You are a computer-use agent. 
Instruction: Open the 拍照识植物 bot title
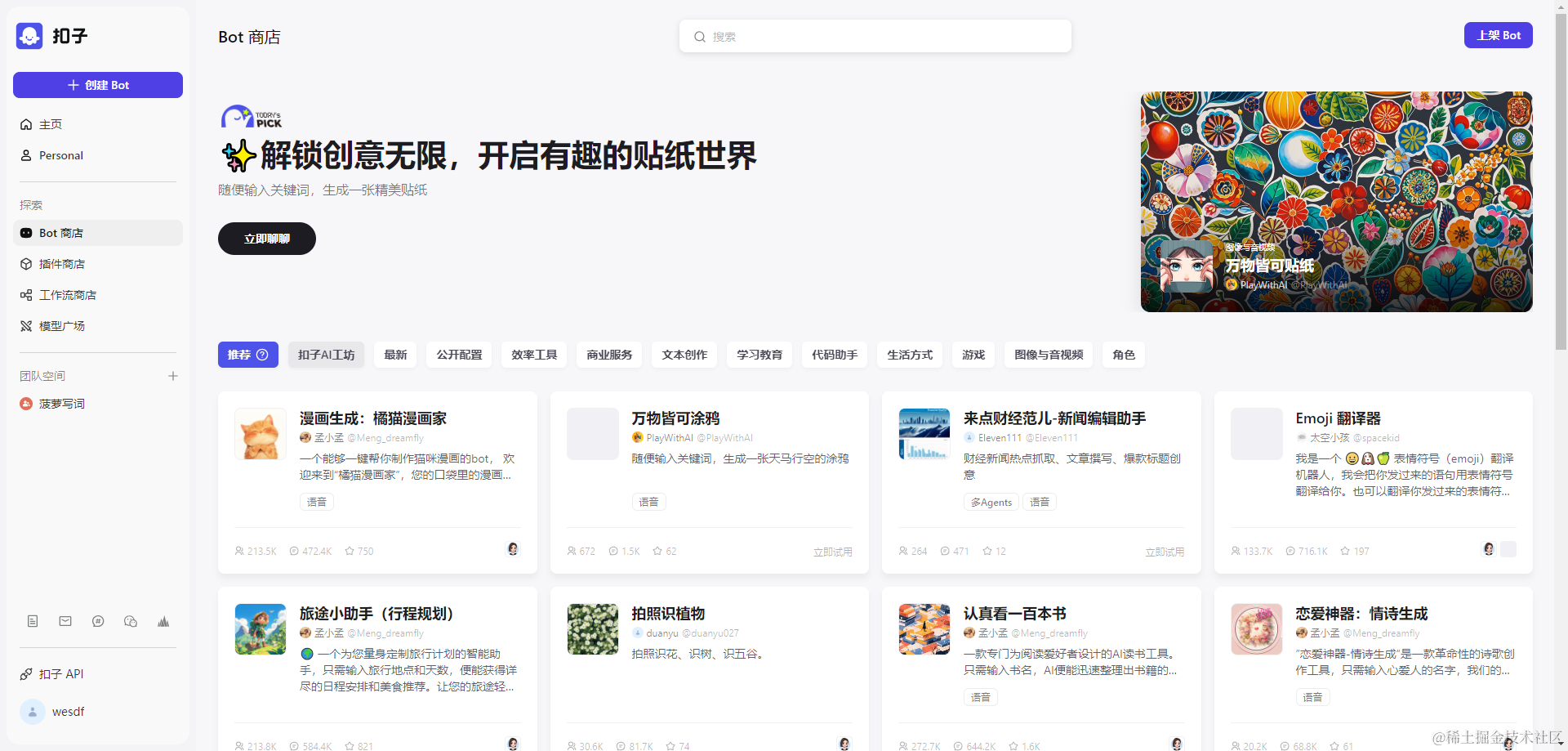coord(668,614)
